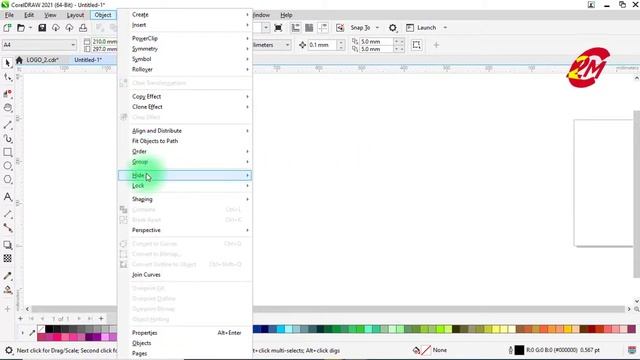The width and height of the screenshot is (640, 360).
Task: Expand the Copy Effect submenu
Action: point(185,96)
